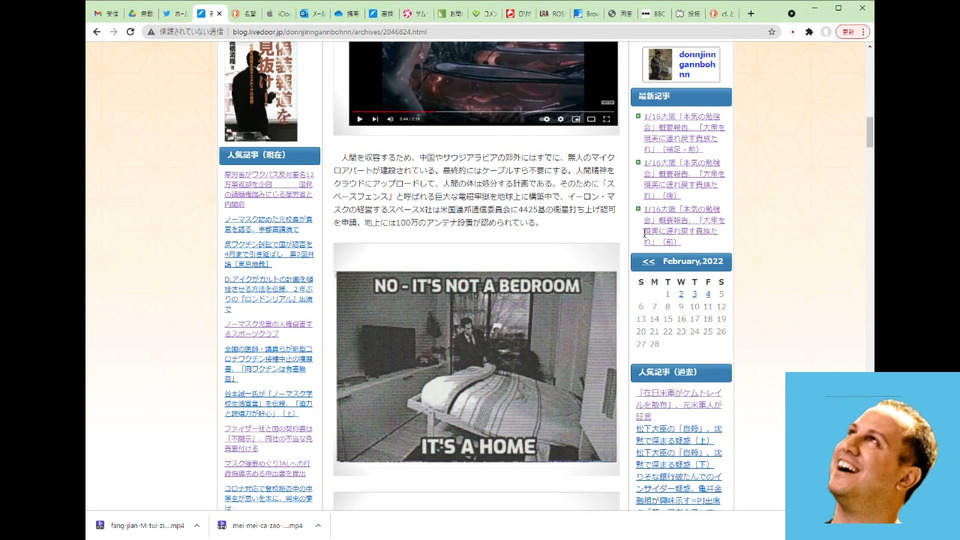Open 人気記事（過去）first article link
Screen dimensions: 960x540
(678, 405)
